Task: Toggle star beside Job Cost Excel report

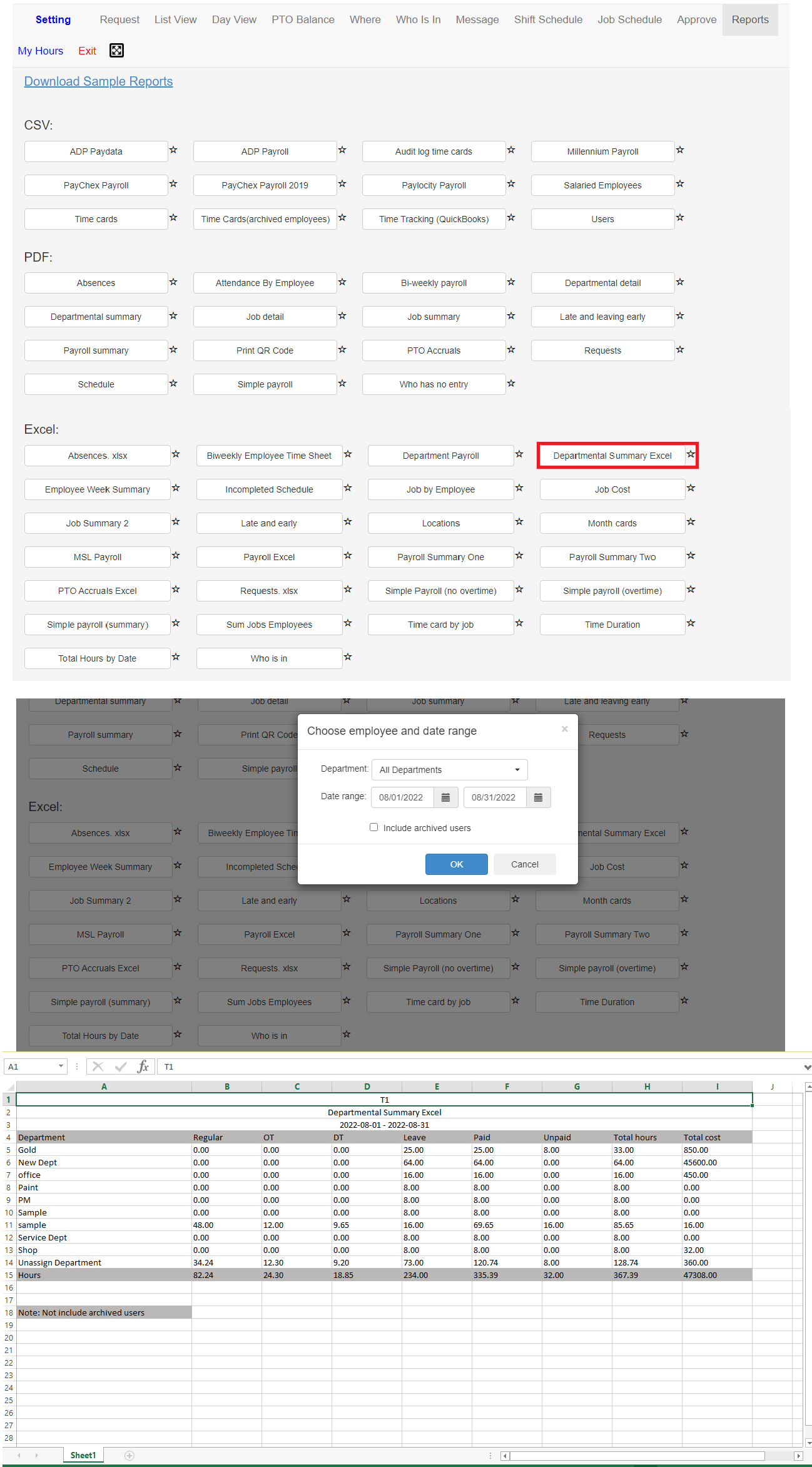Action: tap(691, 488)
